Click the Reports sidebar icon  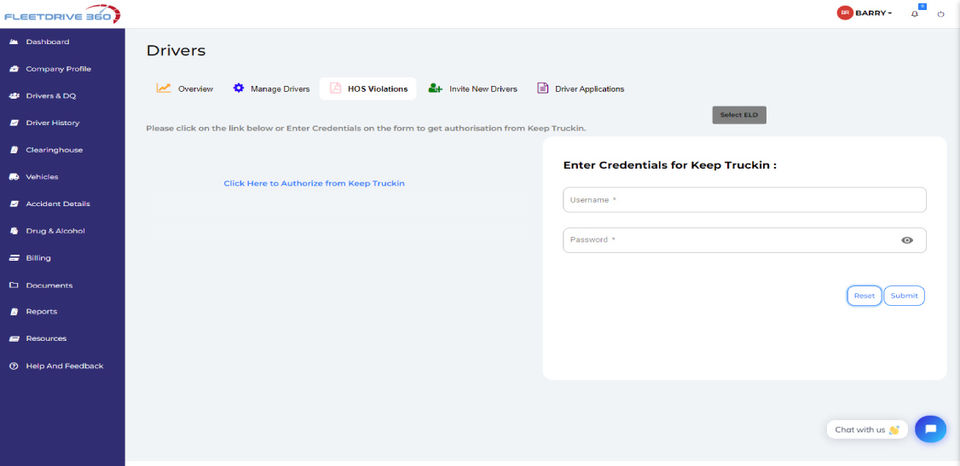coord(13,312)
